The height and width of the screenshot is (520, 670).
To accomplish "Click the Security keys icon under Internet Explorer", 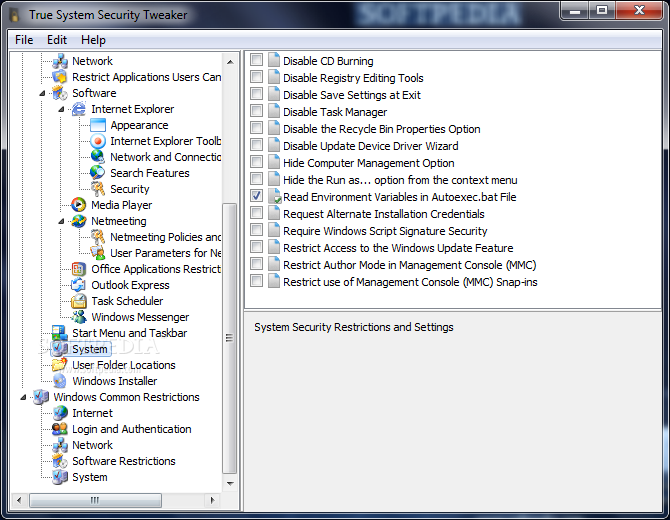I will tap(98, 189).
